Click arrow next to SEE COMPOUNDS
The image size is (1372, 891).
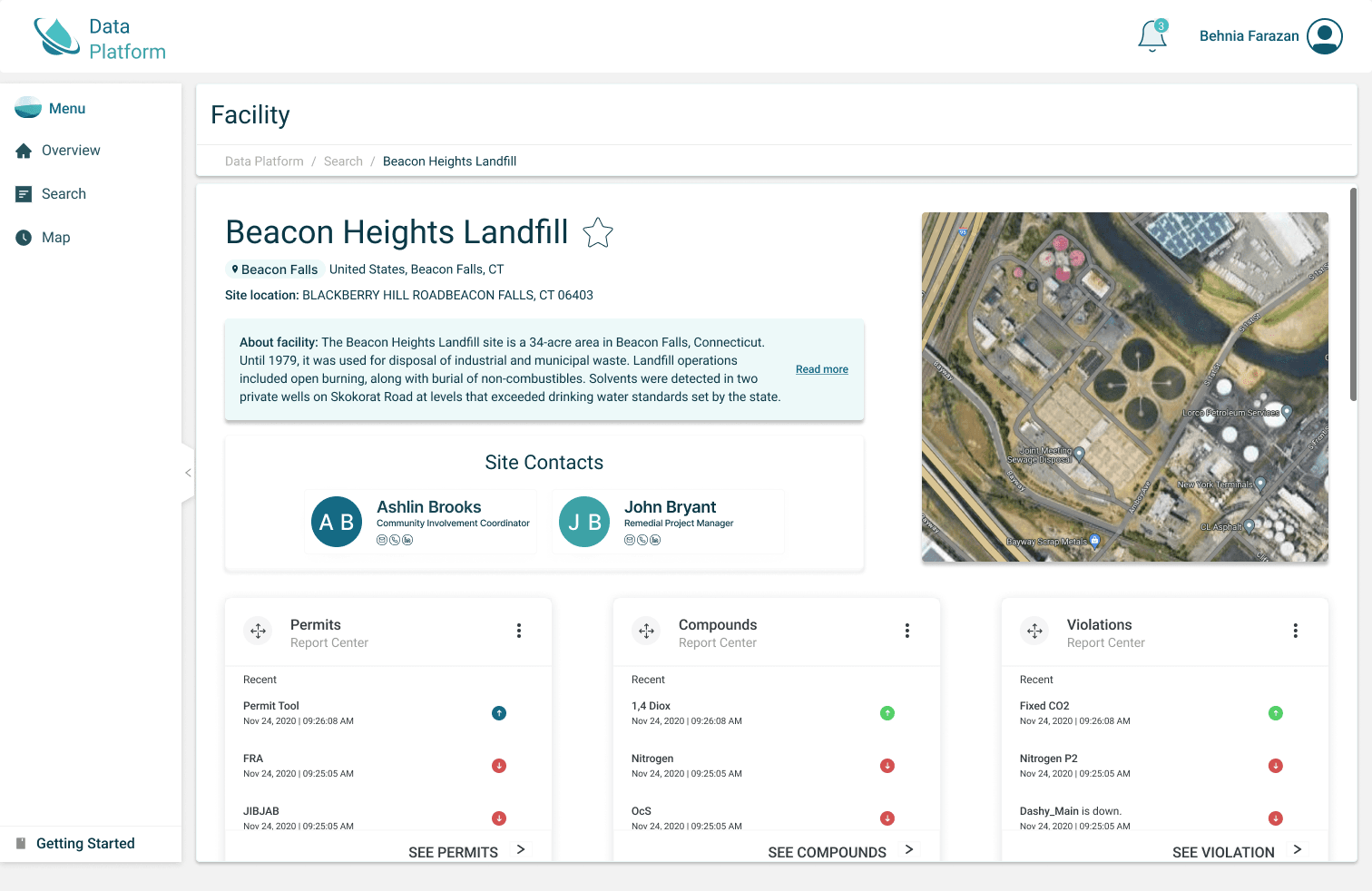point(909,849)
